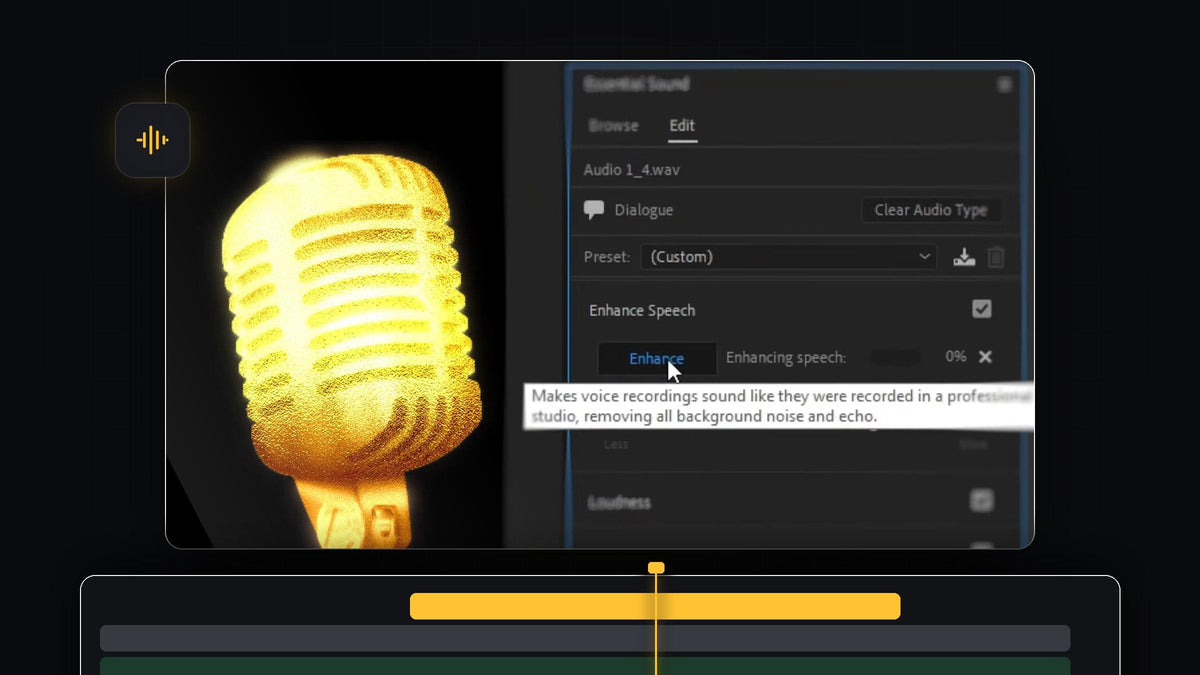Select the Edit tab

click(682, 126)
